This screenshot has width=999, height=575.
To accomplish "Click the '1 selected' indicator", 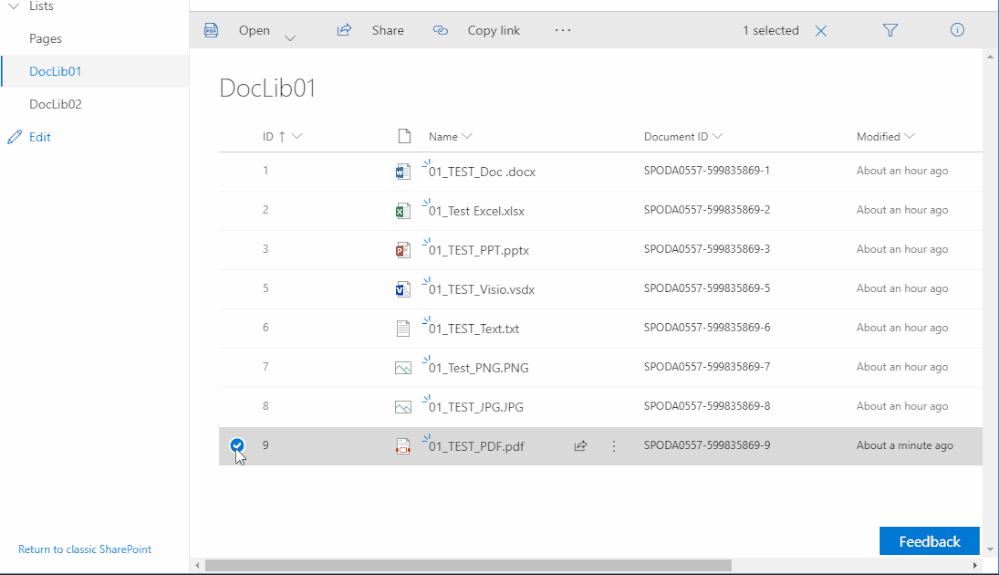I will tap(770, 31).
